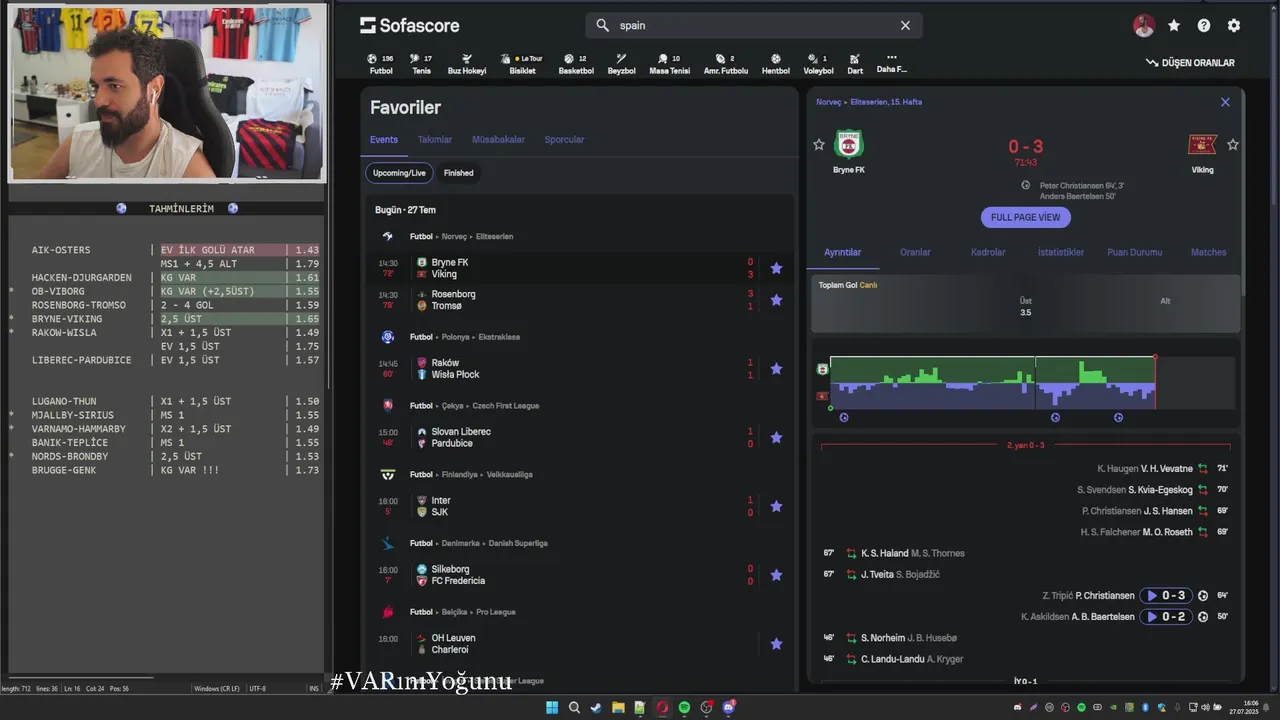Toggle favorite star for Raków - Wisła Płock
The image size is (1280, 720).
pos(776,369)
